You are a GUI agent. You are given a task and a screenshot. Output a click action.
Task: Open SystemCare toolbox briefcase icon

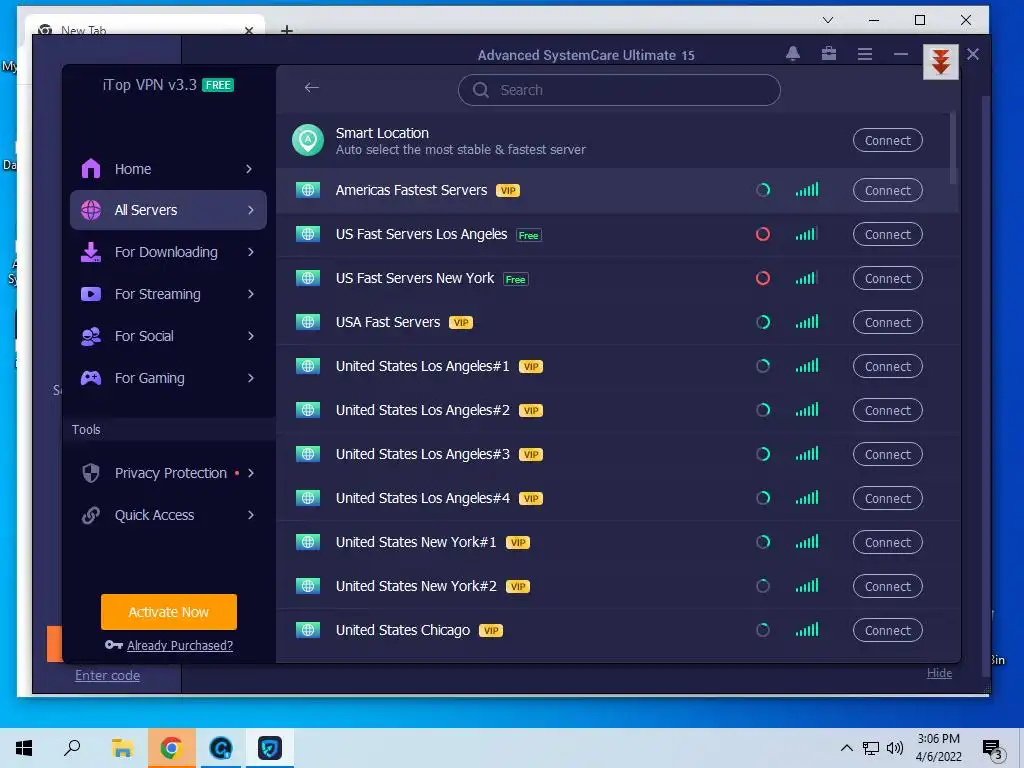pyautogui.click(x=829, y=54)
